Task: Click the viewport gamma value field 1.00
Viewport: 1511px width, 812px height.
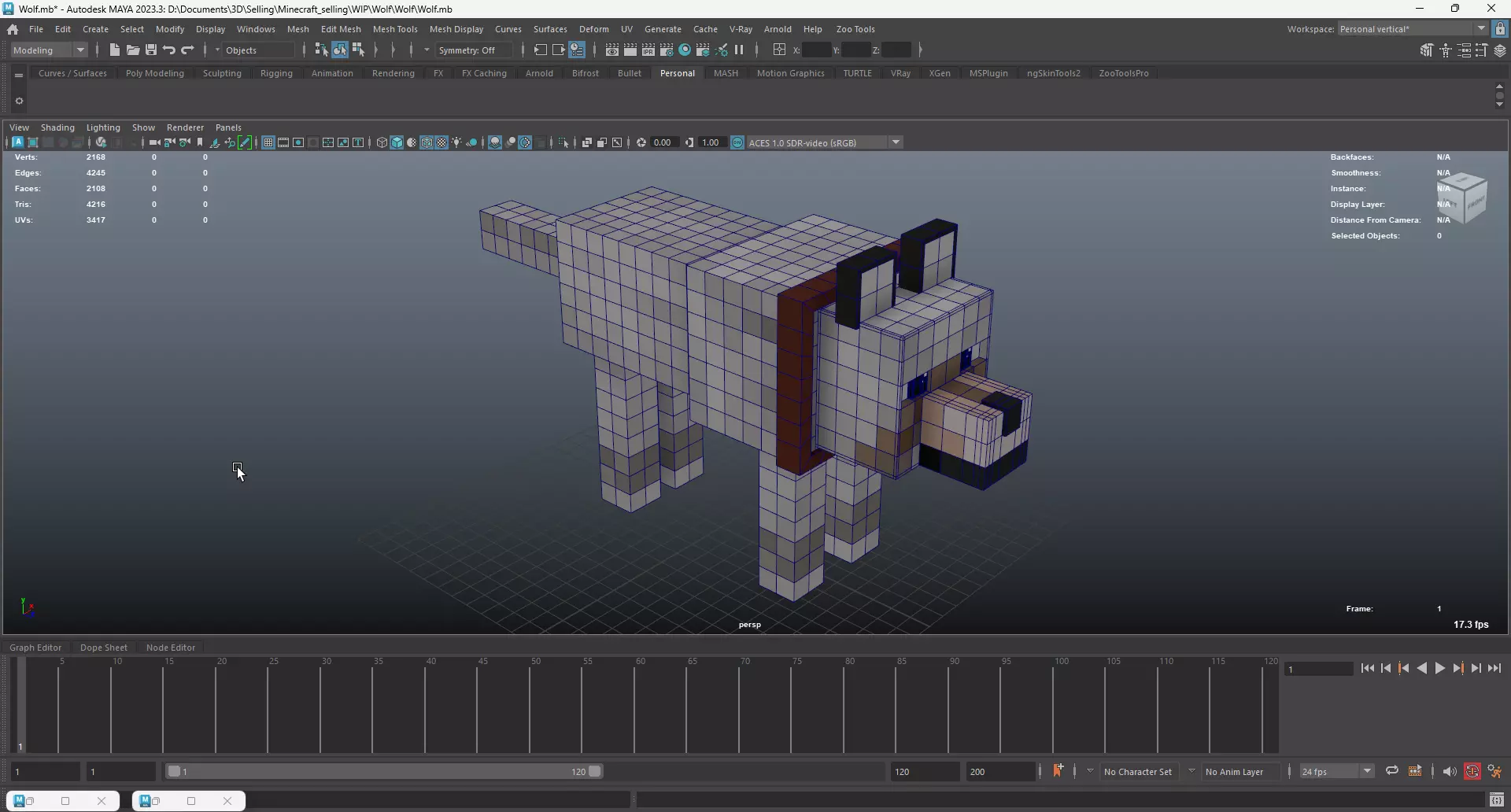Action: coord(711,142)
